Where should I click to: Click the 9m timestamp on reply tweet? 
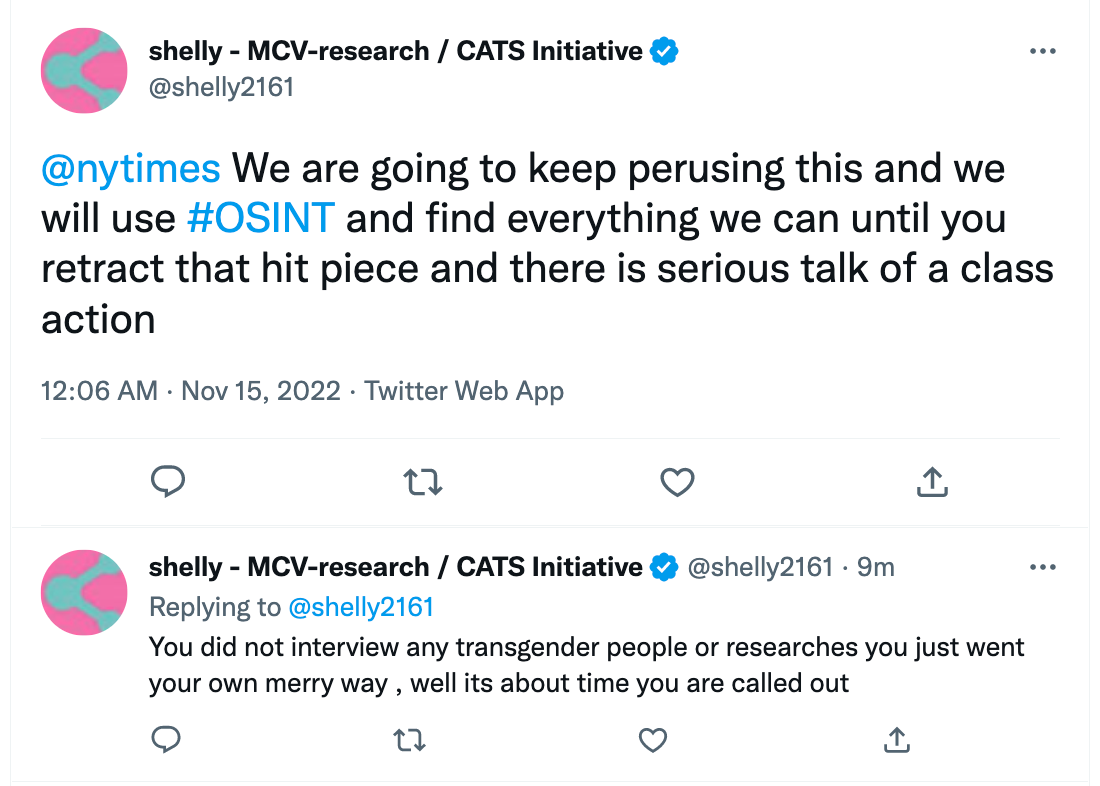click(876, 567)
